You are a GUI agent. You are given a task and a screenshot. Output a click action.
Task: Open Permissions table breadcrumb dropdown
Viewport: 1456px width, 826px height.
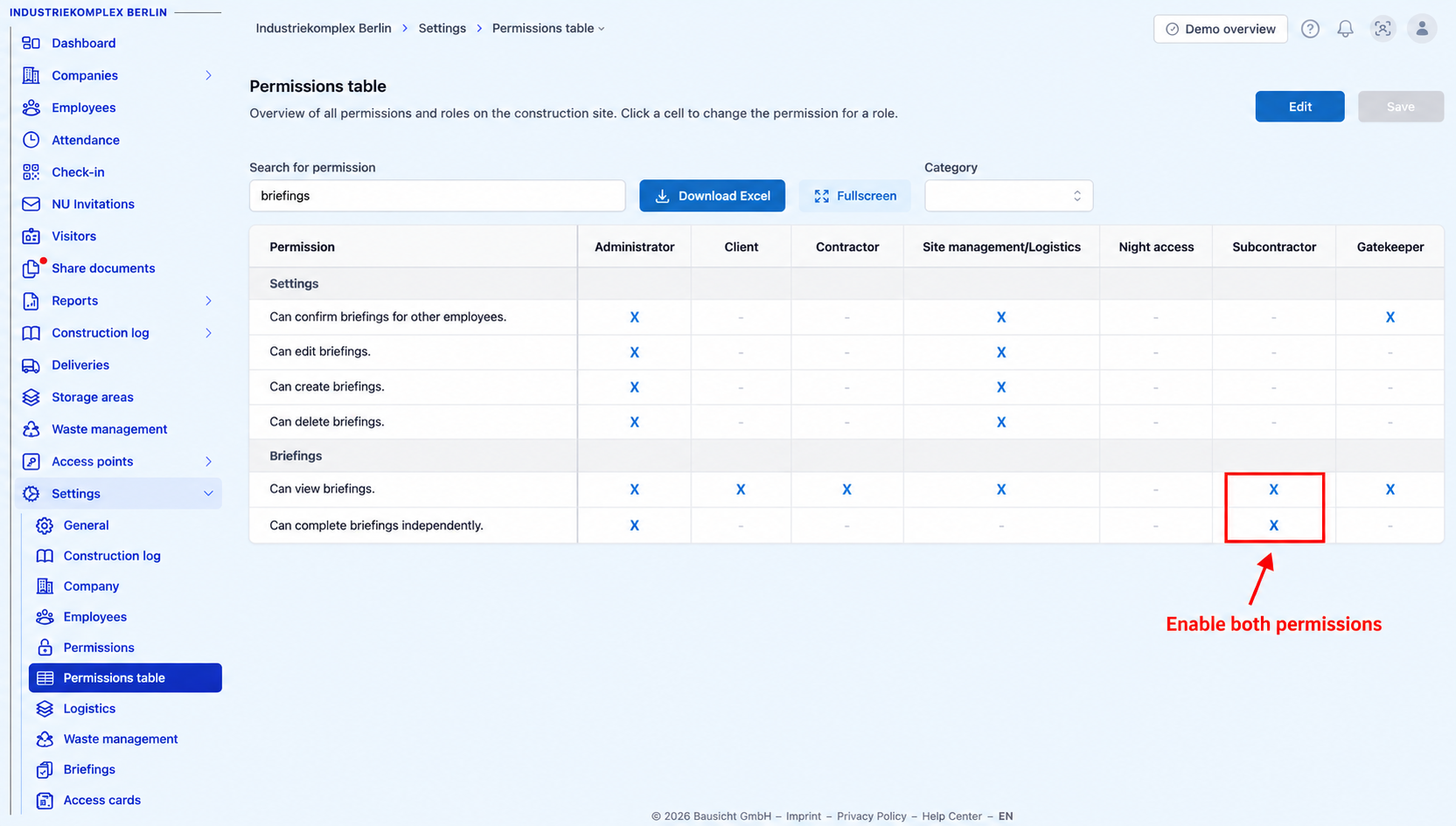click(548, 28)
